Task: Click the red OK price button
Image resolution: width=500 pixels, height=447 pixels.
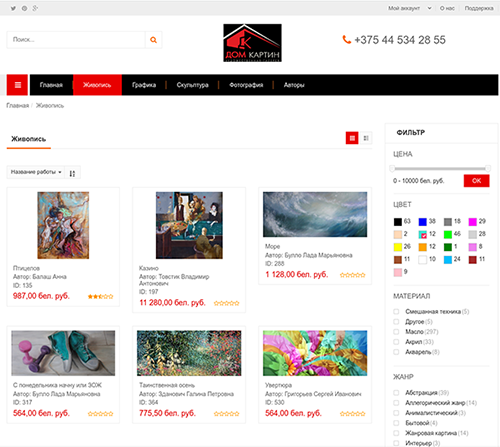Action: tap(477, 181)
